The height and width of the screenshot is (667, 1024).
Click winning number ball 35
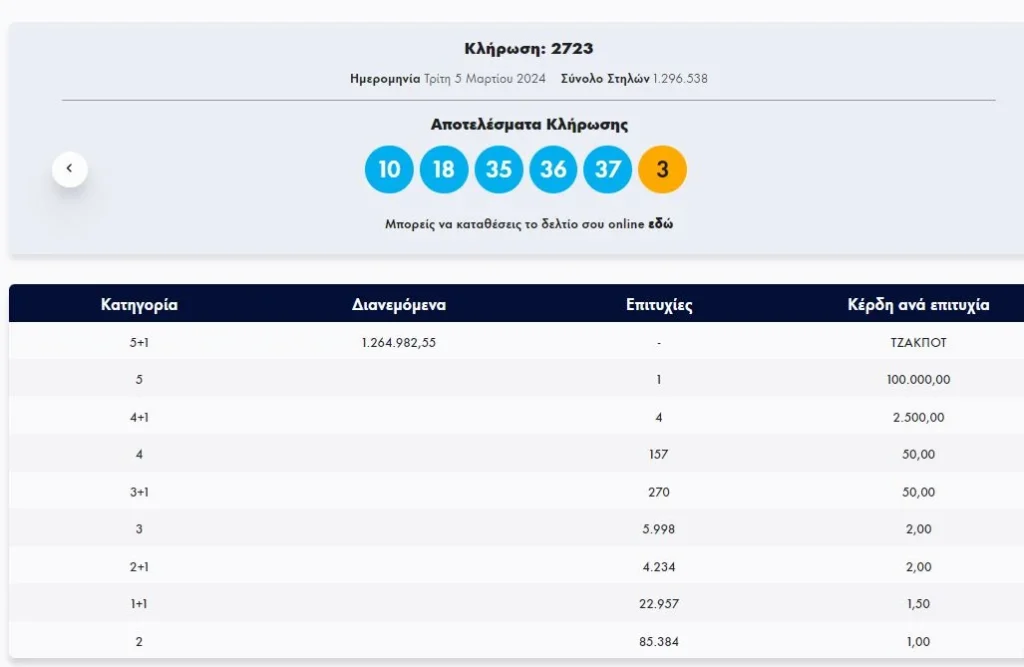pyautogui.click(x=498, y=169)
